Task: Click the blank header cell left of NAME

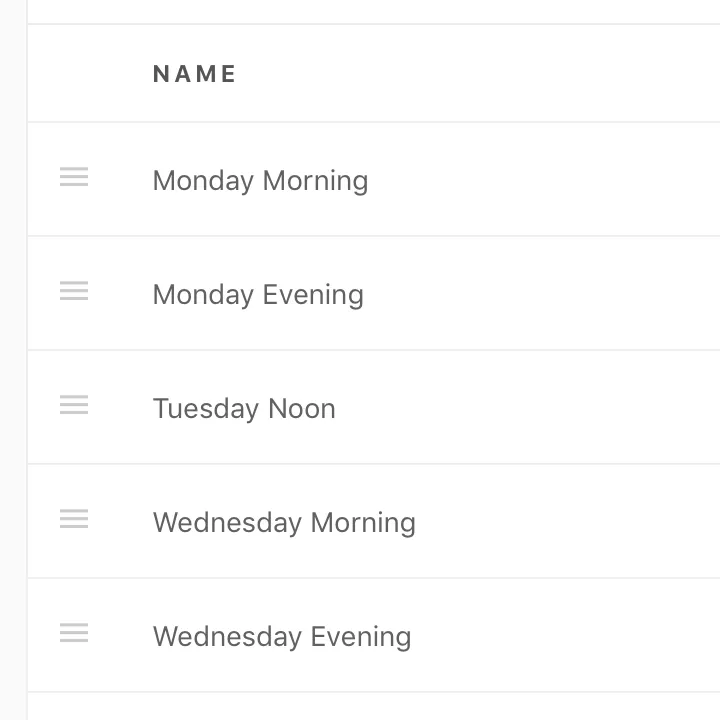Action: click(80, 74)
